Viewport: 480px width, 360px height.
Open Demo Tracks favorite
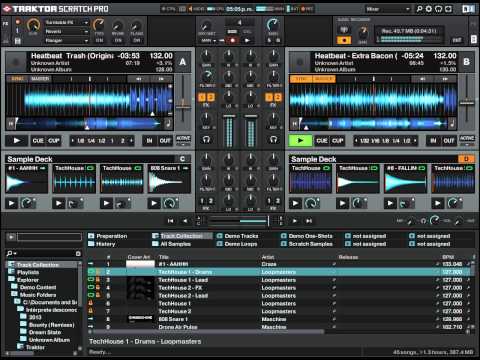[x=241, y=236]
